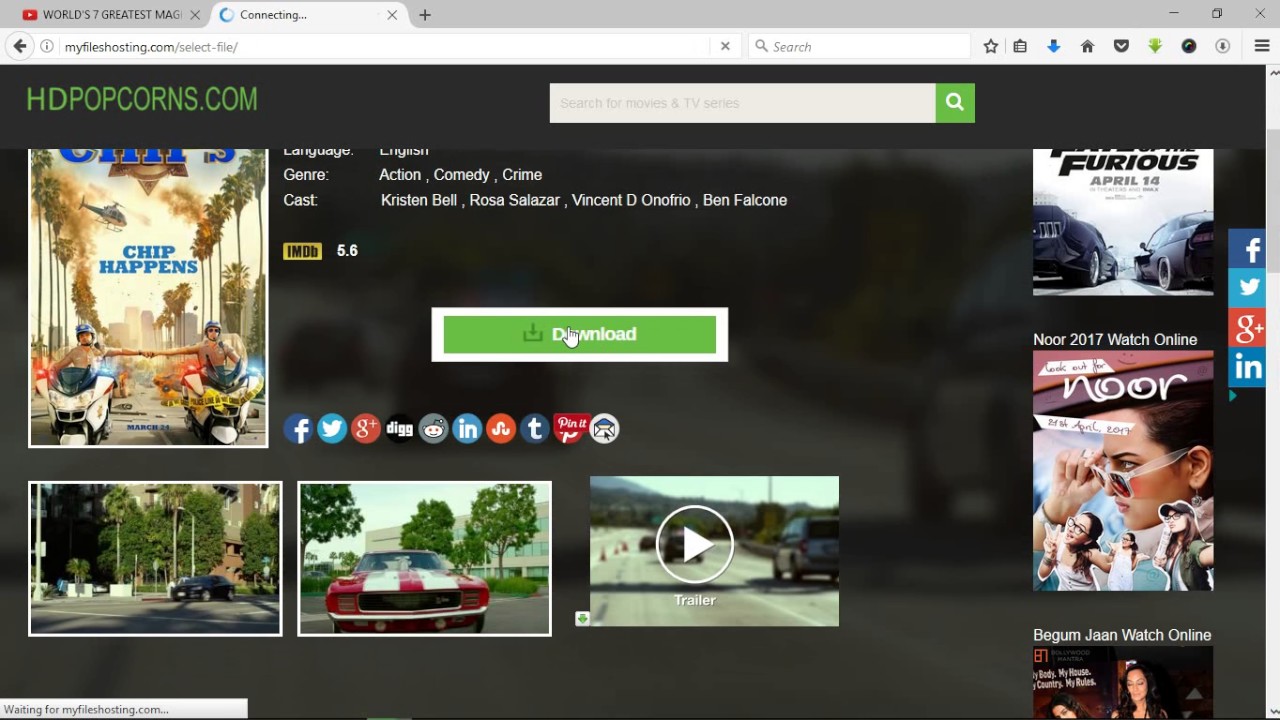Click the IMDb rating badge
The width and height of the screenshot is (1280, 720).
(x=302, y=251)
